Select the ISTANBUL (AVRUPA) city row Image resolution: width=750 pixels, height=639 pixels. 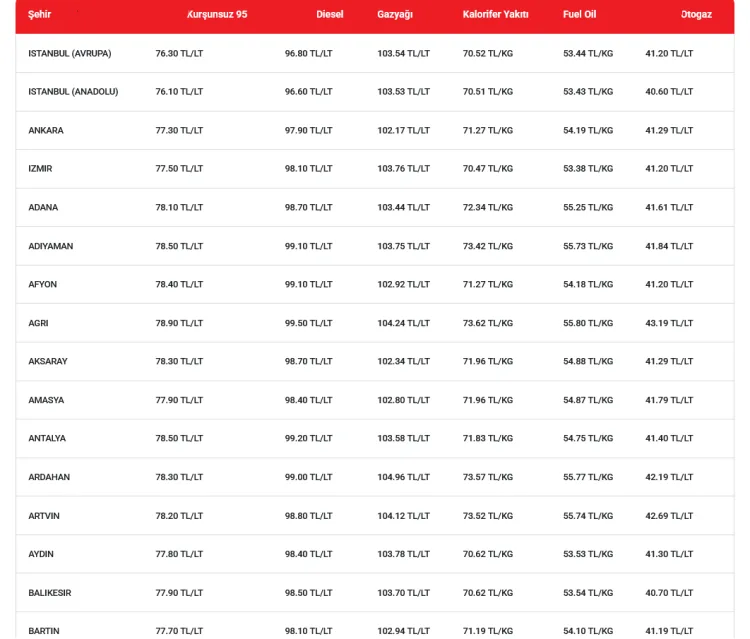point(375,53)
